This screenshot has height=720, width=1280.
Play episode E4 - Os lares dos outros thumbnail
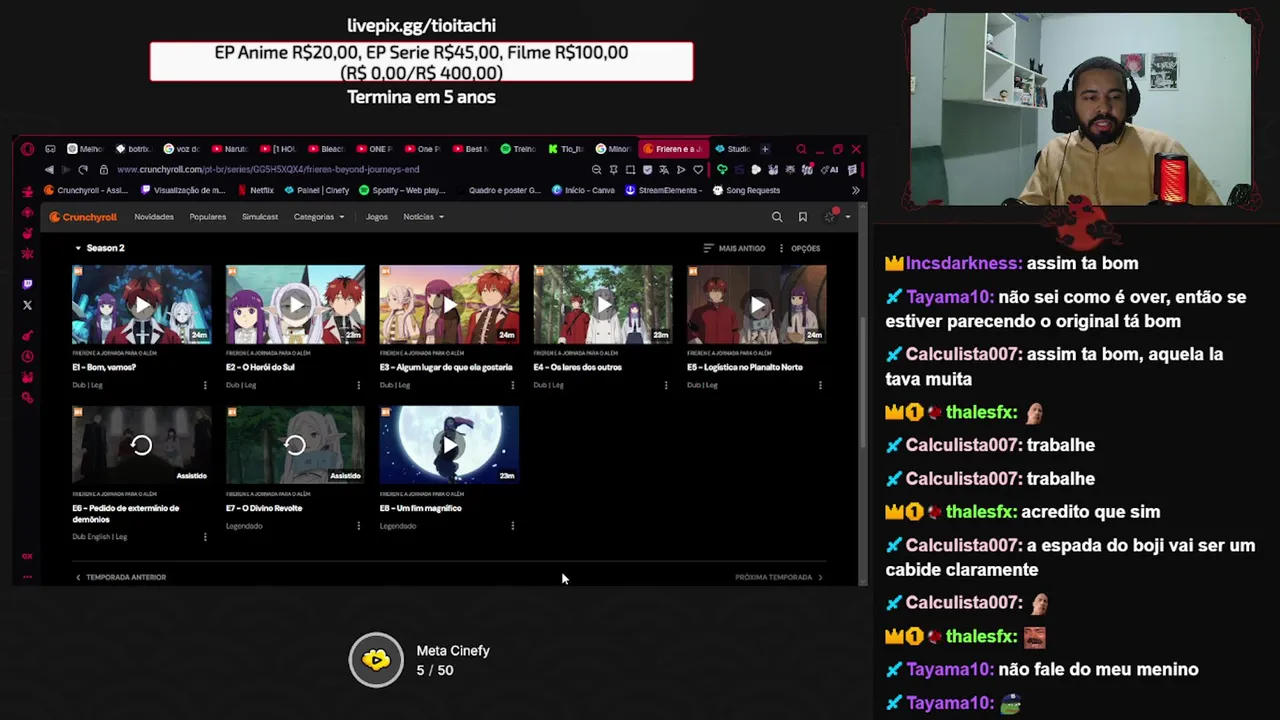(603, 304)
